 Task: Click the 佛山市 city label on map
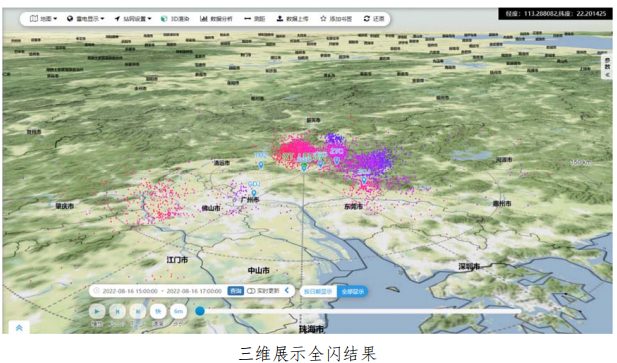click(x=211, y=208)
